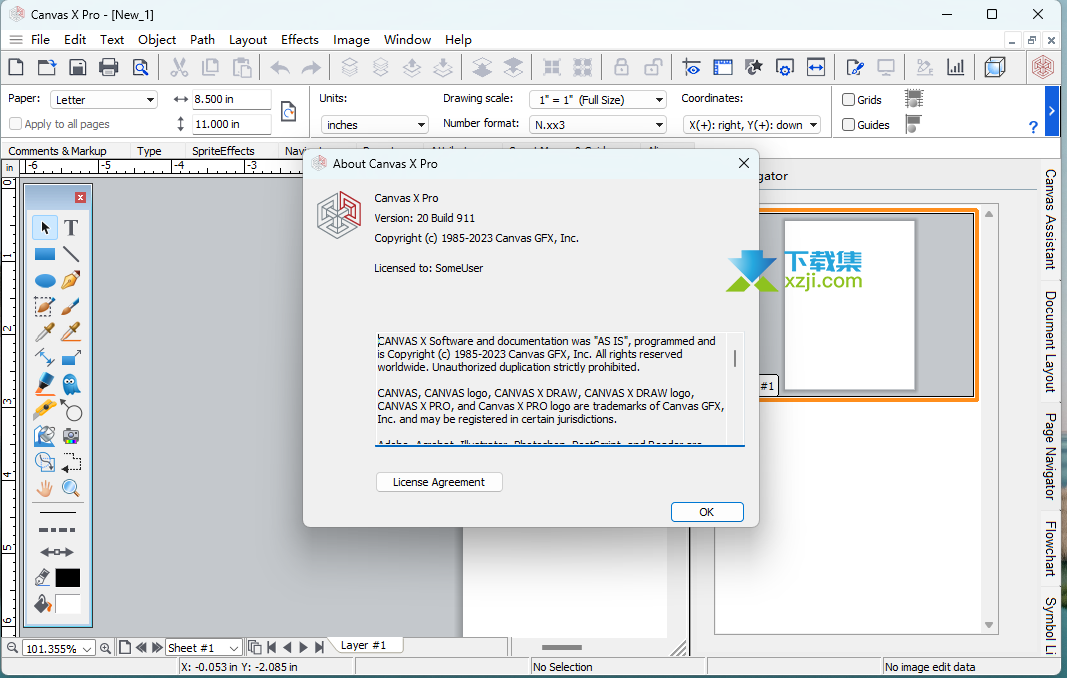Image resolution: width=1067 pixels, height=678 pixels.
Task: Select the Camera capture tool
Action: click(x=71, y=436)
